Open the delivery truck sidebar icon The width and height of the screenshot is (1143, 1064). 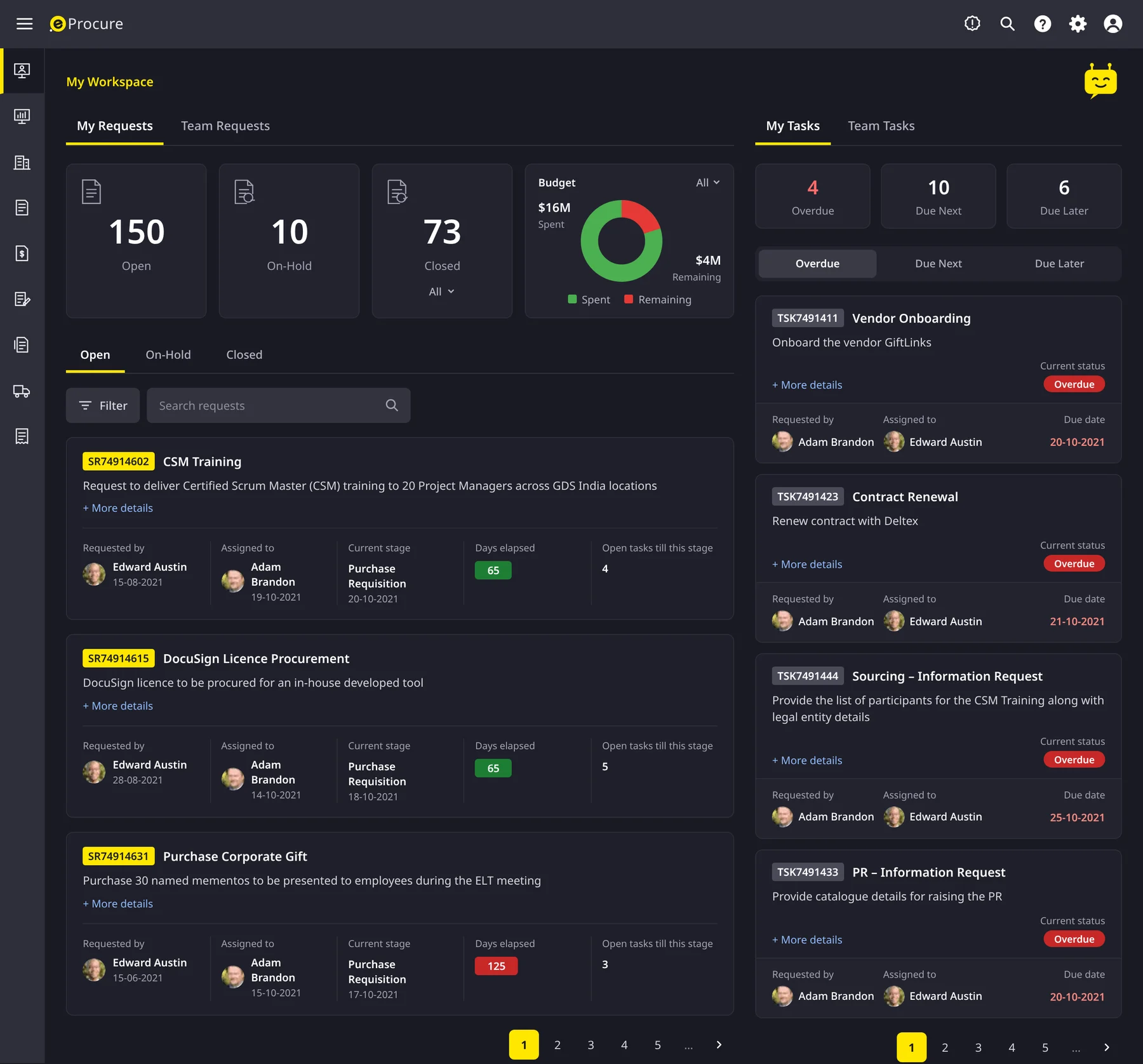pyautogui.click(x=22, y=391)
